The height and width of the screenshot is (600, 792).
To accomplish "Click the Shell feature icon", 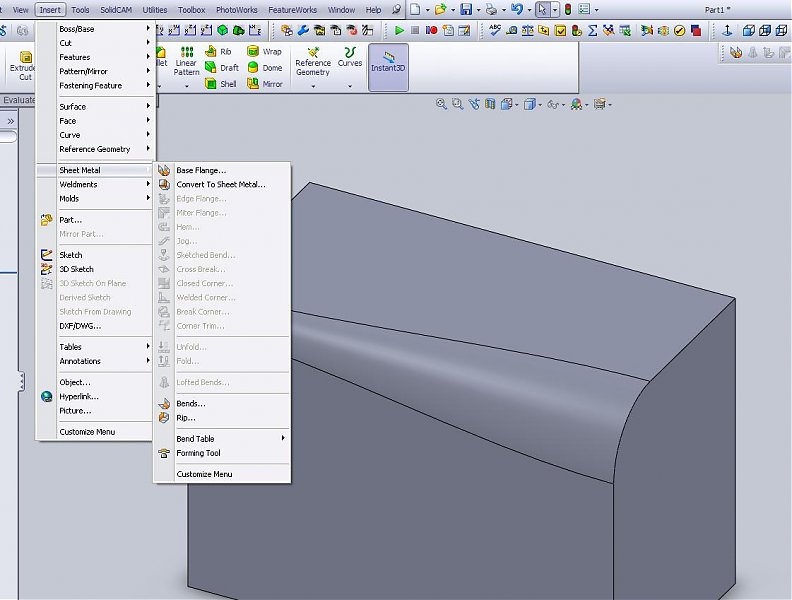I will pos(220,84).
